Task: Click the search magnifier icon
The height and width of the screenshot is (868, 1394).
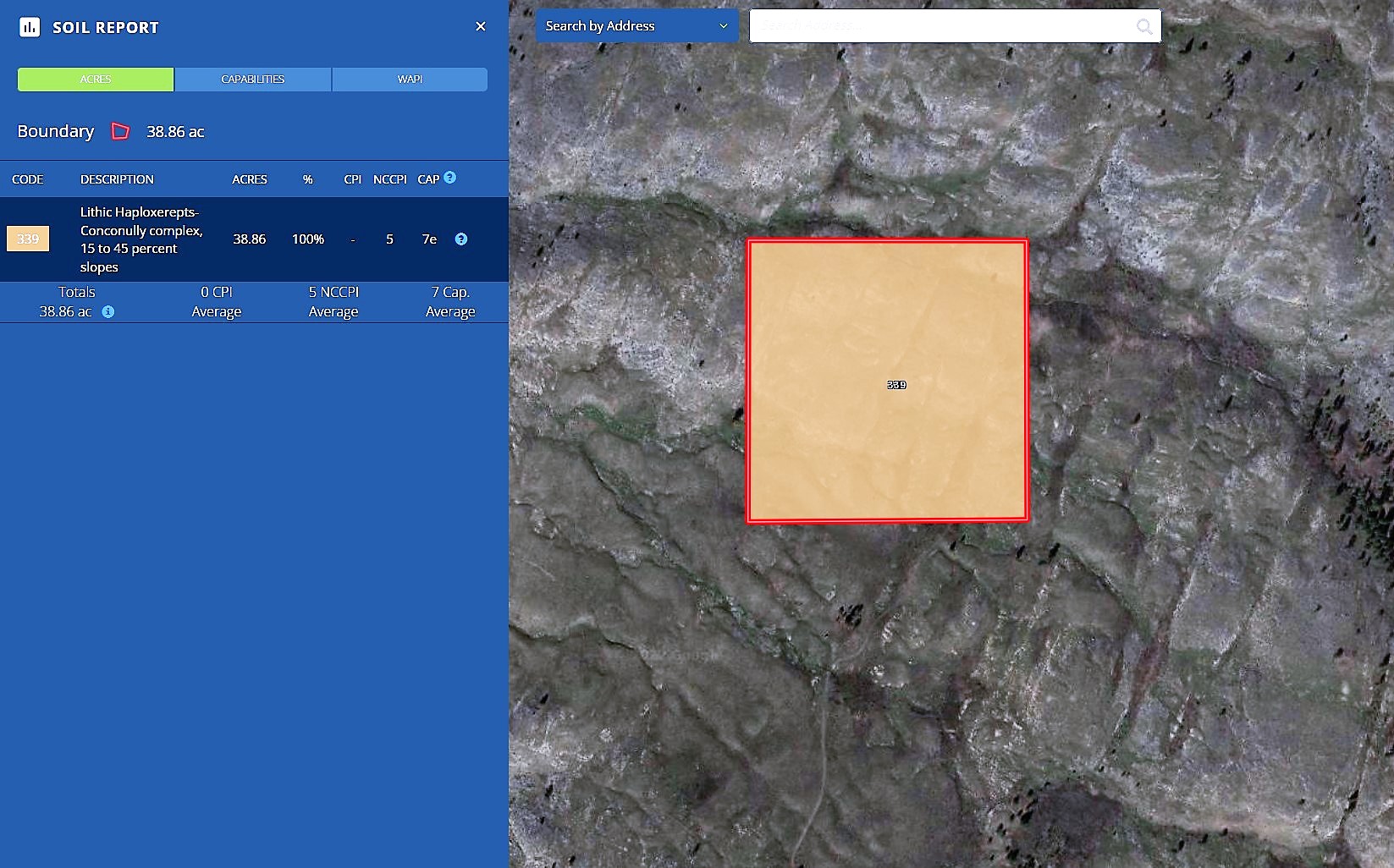Action: (1144, 26)
